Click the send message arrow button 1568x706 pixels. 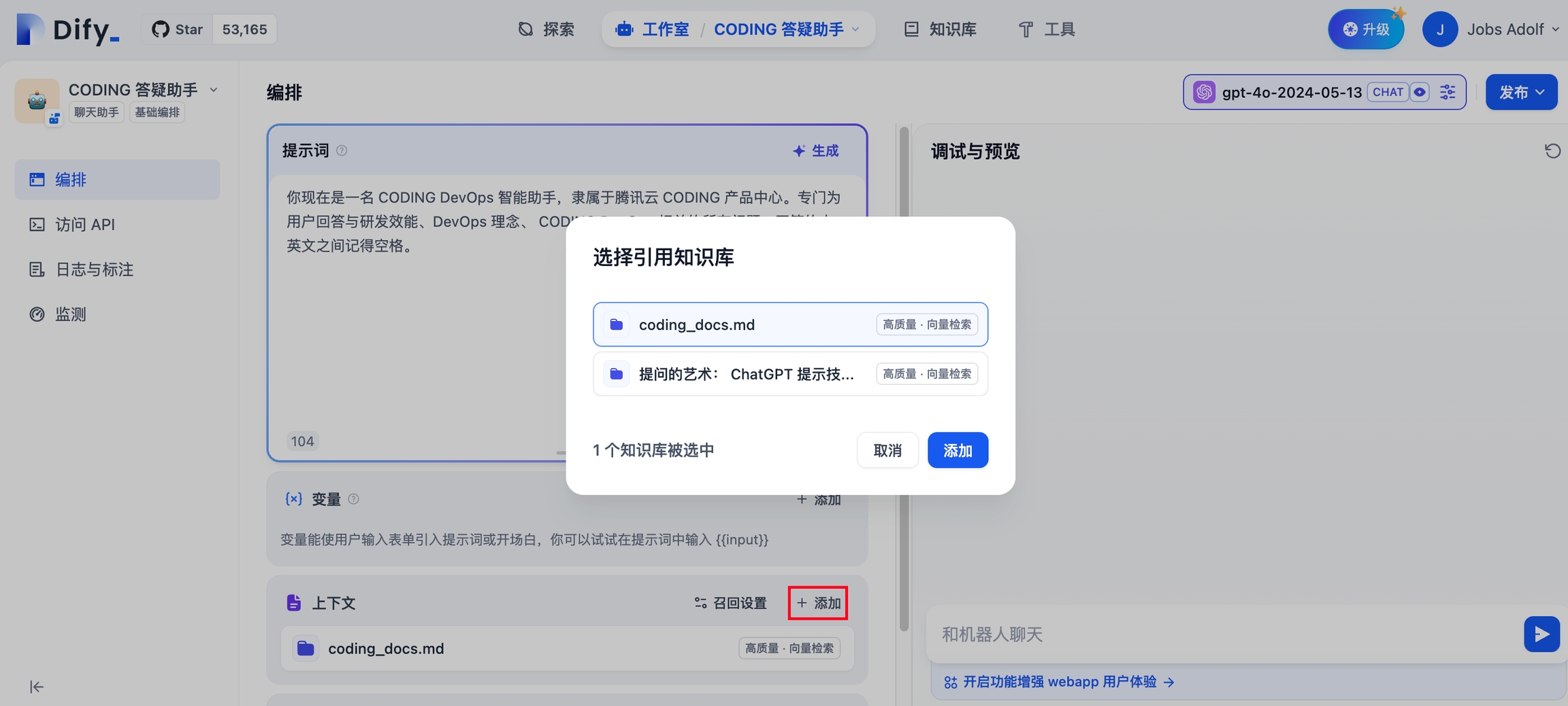point(1541,634)
